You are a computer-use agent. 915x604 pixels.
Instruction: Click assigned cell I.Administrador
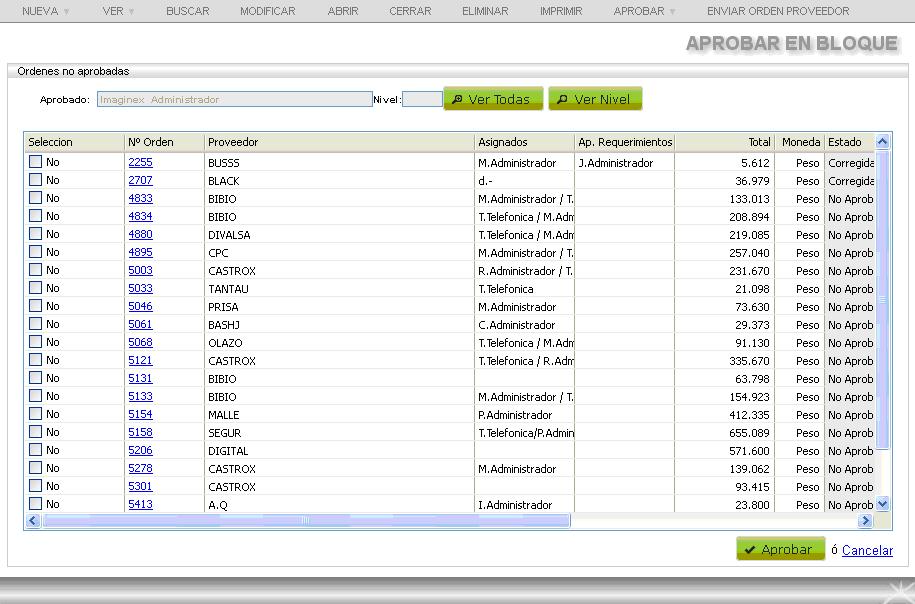tap(515, 505)
